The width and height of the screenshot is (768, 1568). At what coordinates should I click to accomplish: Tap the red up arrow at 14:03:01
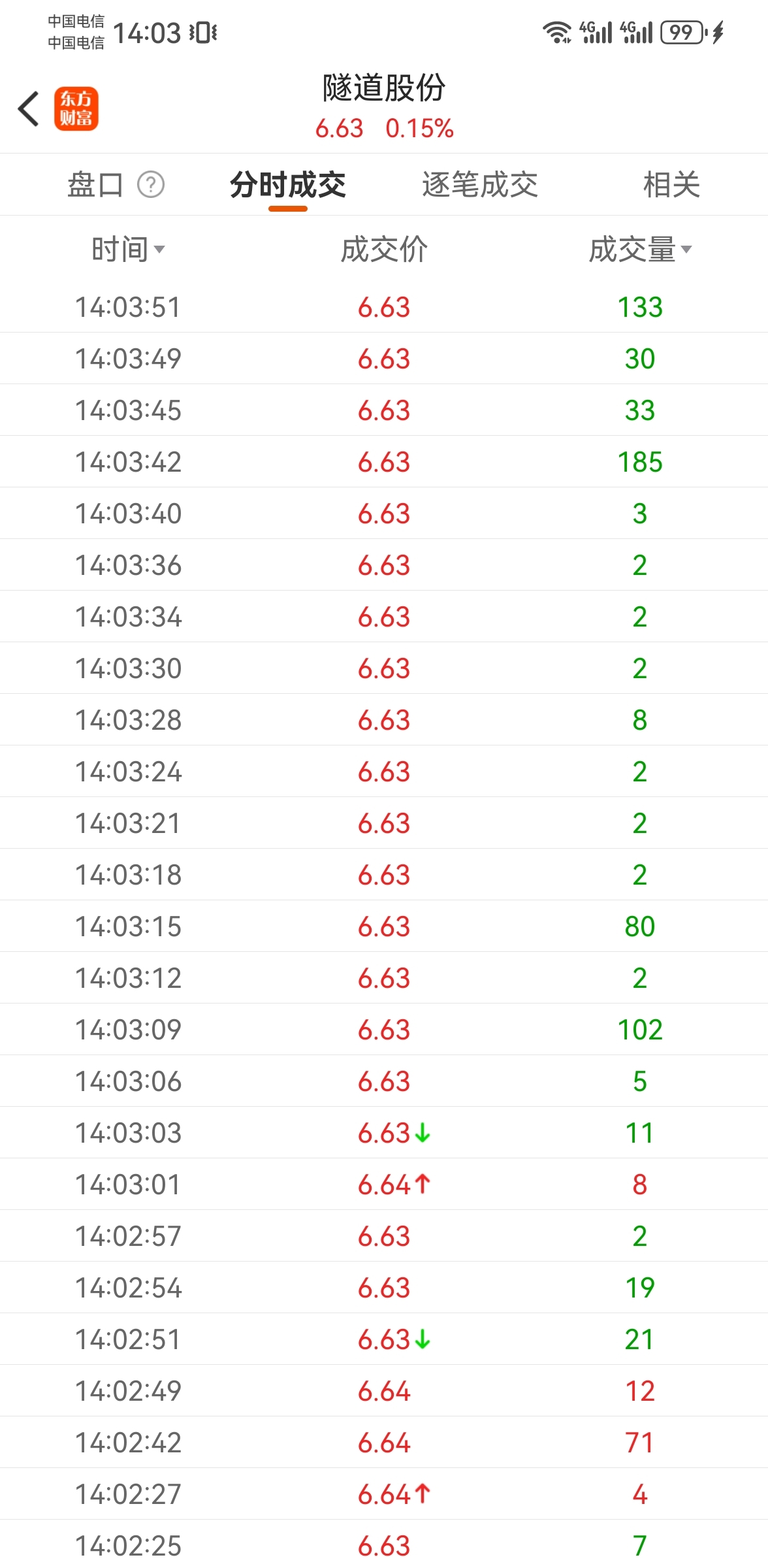[x=423, y=1184]
